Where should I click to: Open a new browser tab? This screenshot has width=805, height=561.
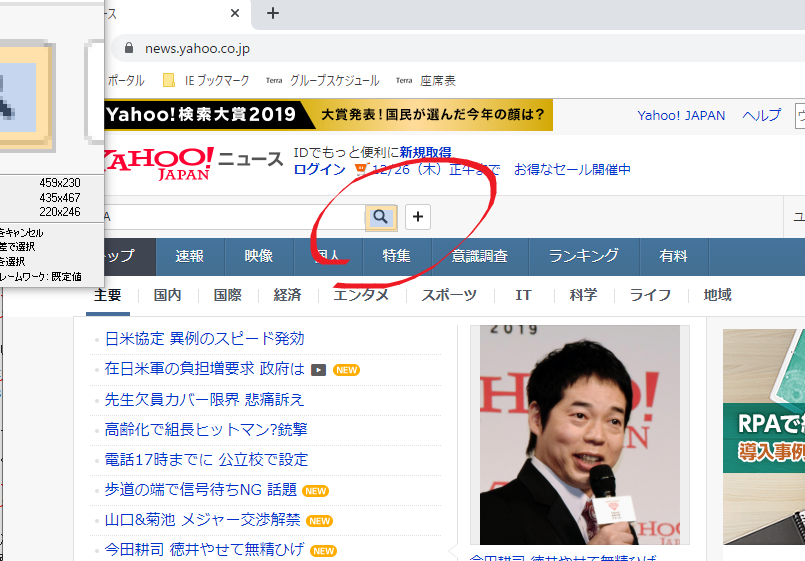click(x=273, y=13)
